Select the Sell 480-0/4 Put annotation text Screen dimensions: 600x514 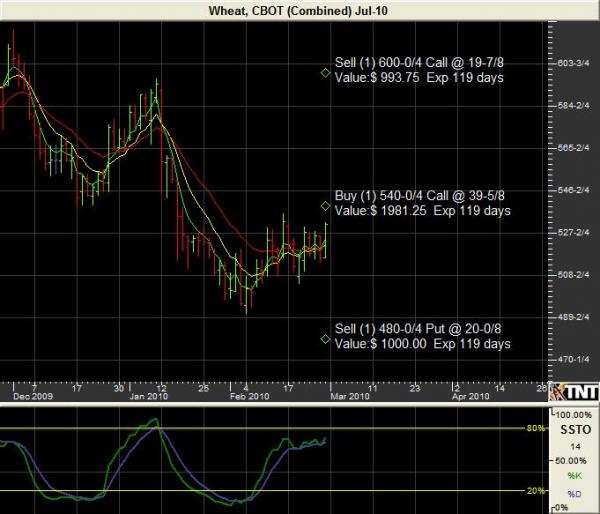tap(422, 336)
